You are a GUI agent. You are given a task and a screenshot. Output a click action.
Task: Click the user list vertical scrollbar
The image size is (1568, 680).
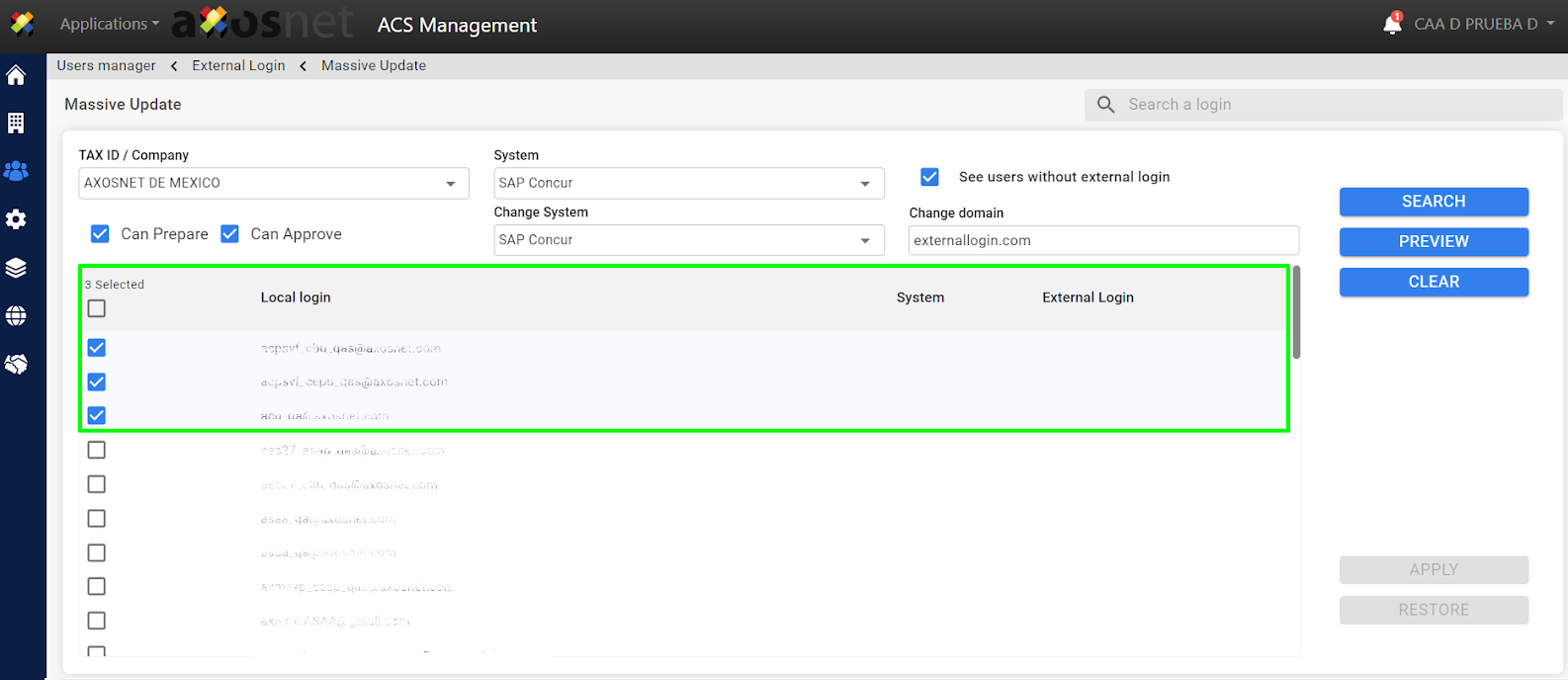point(1296,312)
